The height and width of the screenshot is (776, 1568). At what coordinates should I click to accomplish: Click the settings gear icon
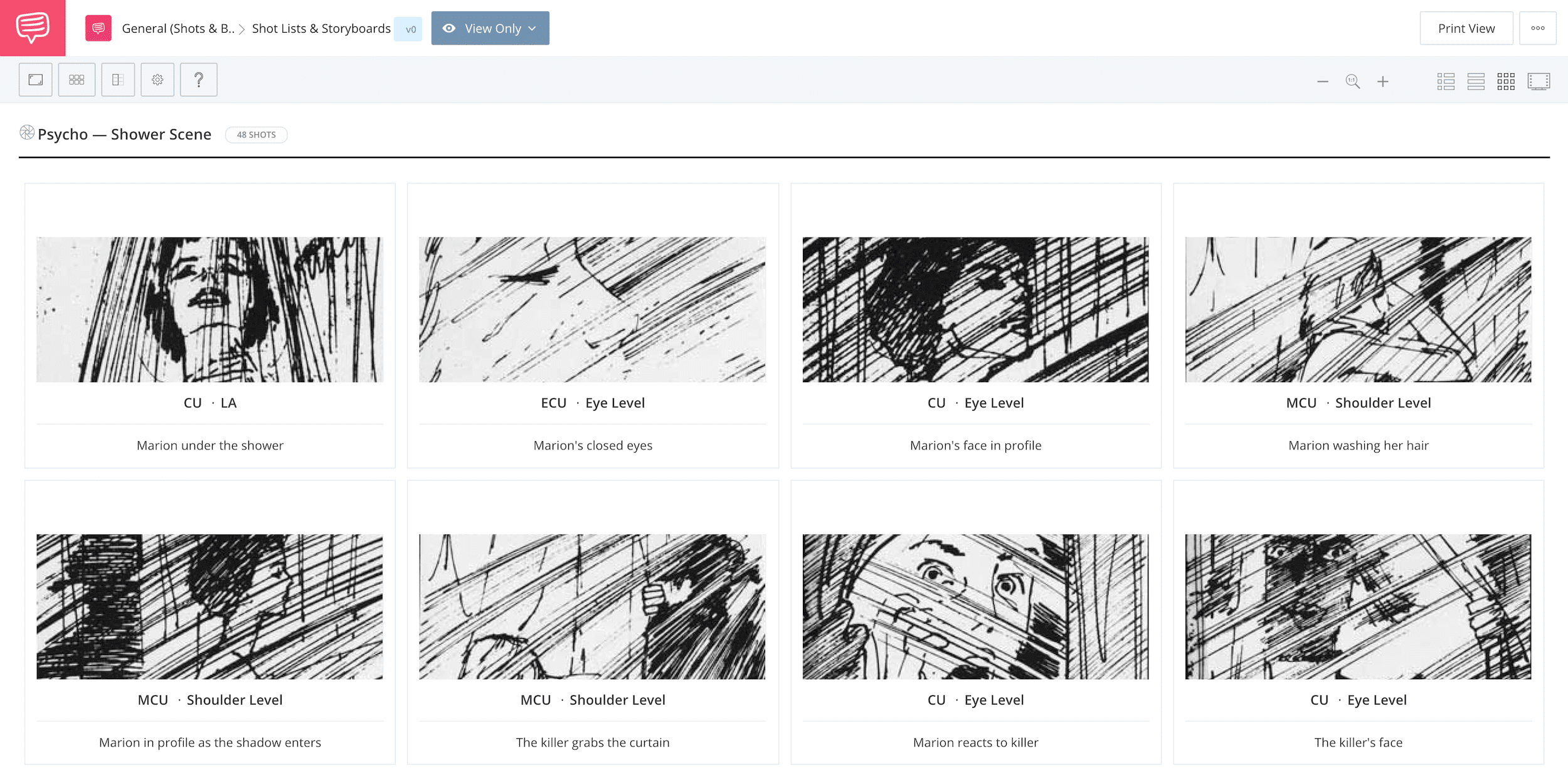[158, 79]
